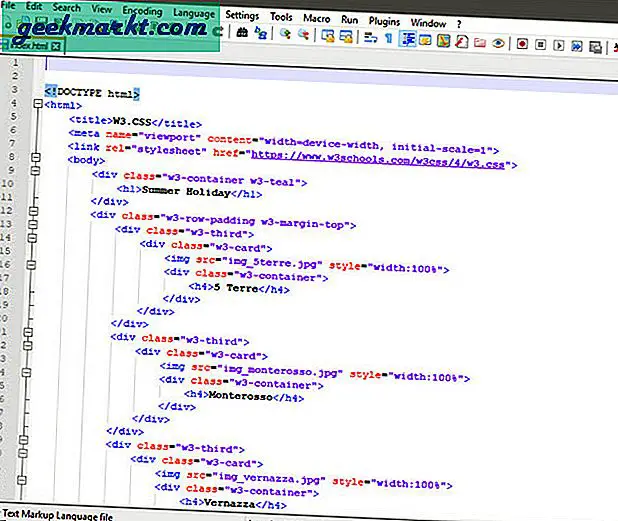Open the Language menu
Viewport: 618px width, 521px height.
(194, 13)
